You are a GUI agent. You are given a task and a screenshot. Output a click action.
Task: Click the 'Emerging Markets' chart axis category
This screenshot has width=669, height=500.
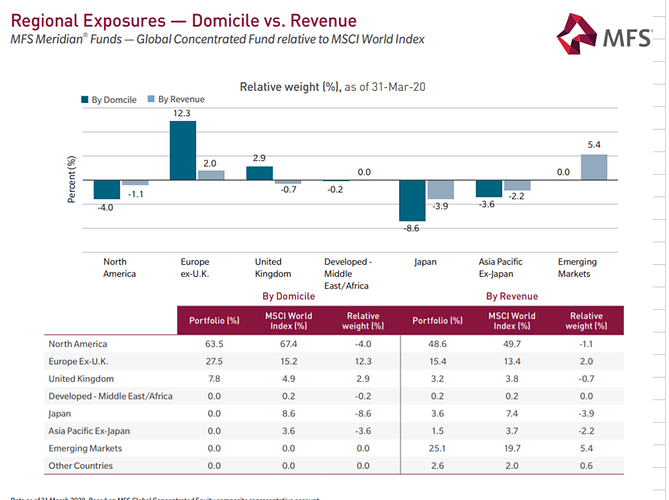click(577, 267)
